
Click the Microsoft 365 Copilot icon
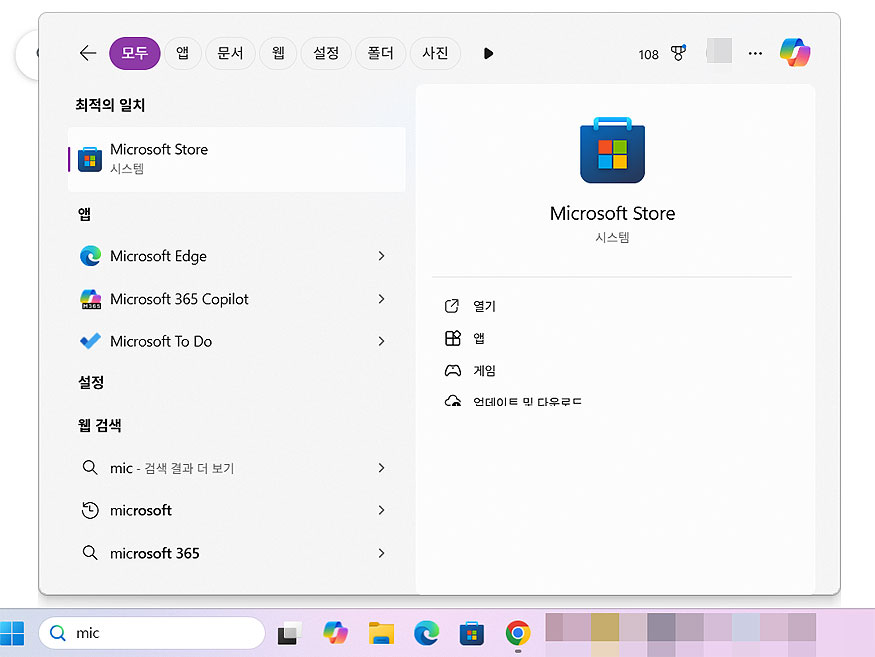(x=90, y=299)
